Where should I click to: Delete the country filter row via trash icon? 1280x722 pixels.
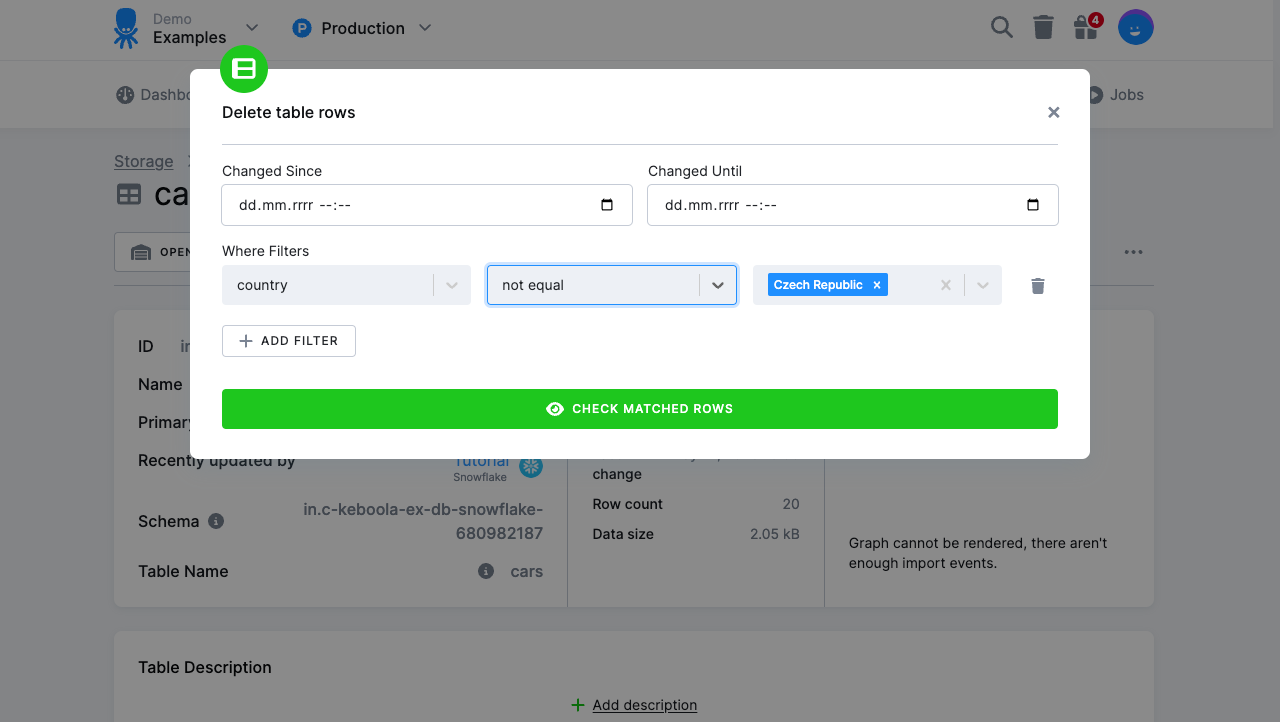coord(1037,286)
